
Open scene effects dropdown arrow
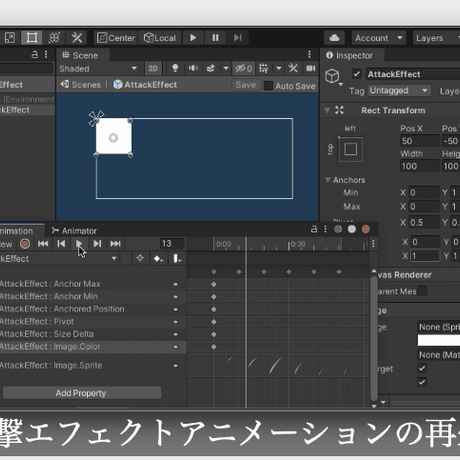[226, 69]
